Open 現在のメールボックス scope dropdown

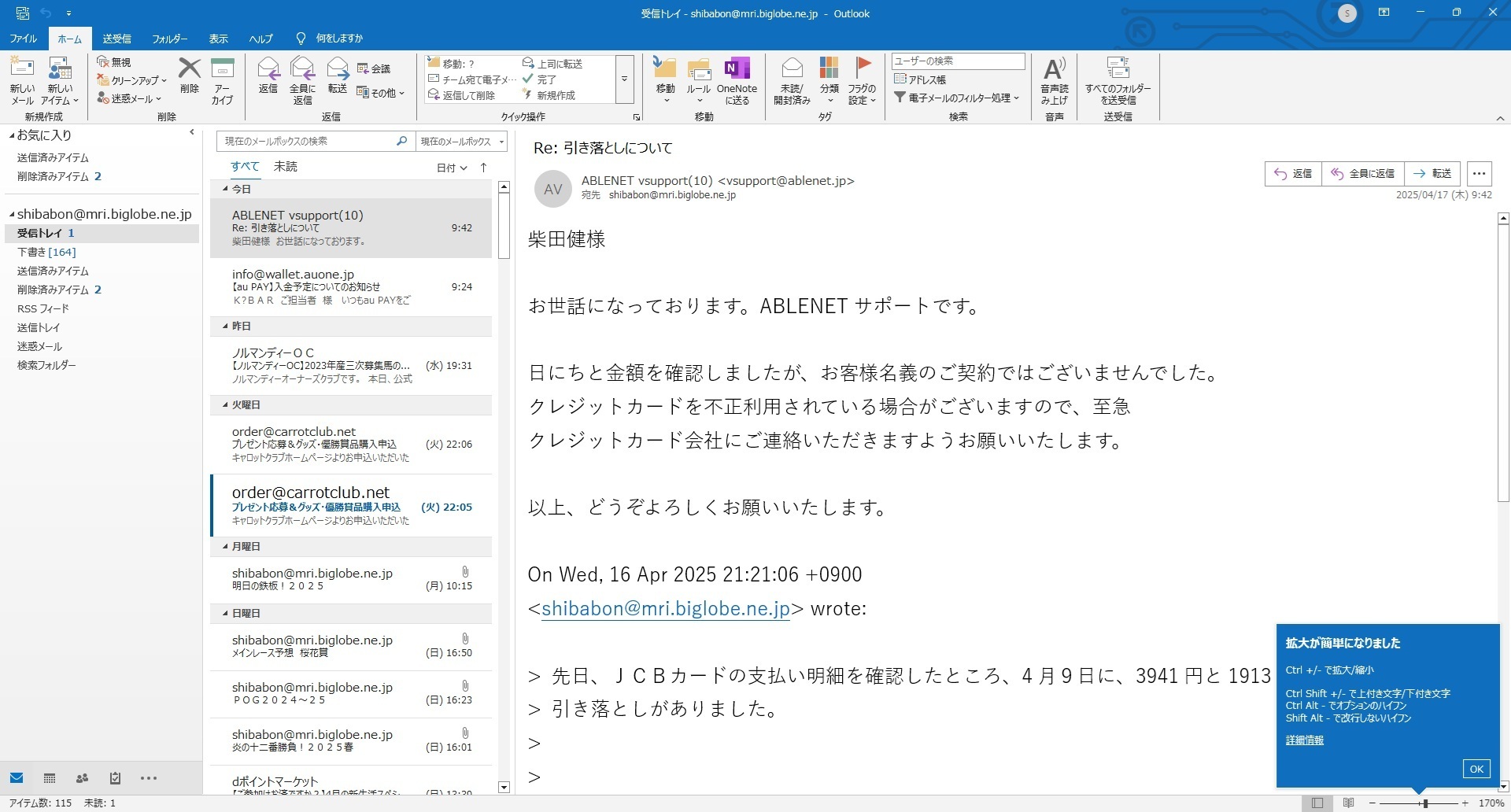tap(462, 142)
